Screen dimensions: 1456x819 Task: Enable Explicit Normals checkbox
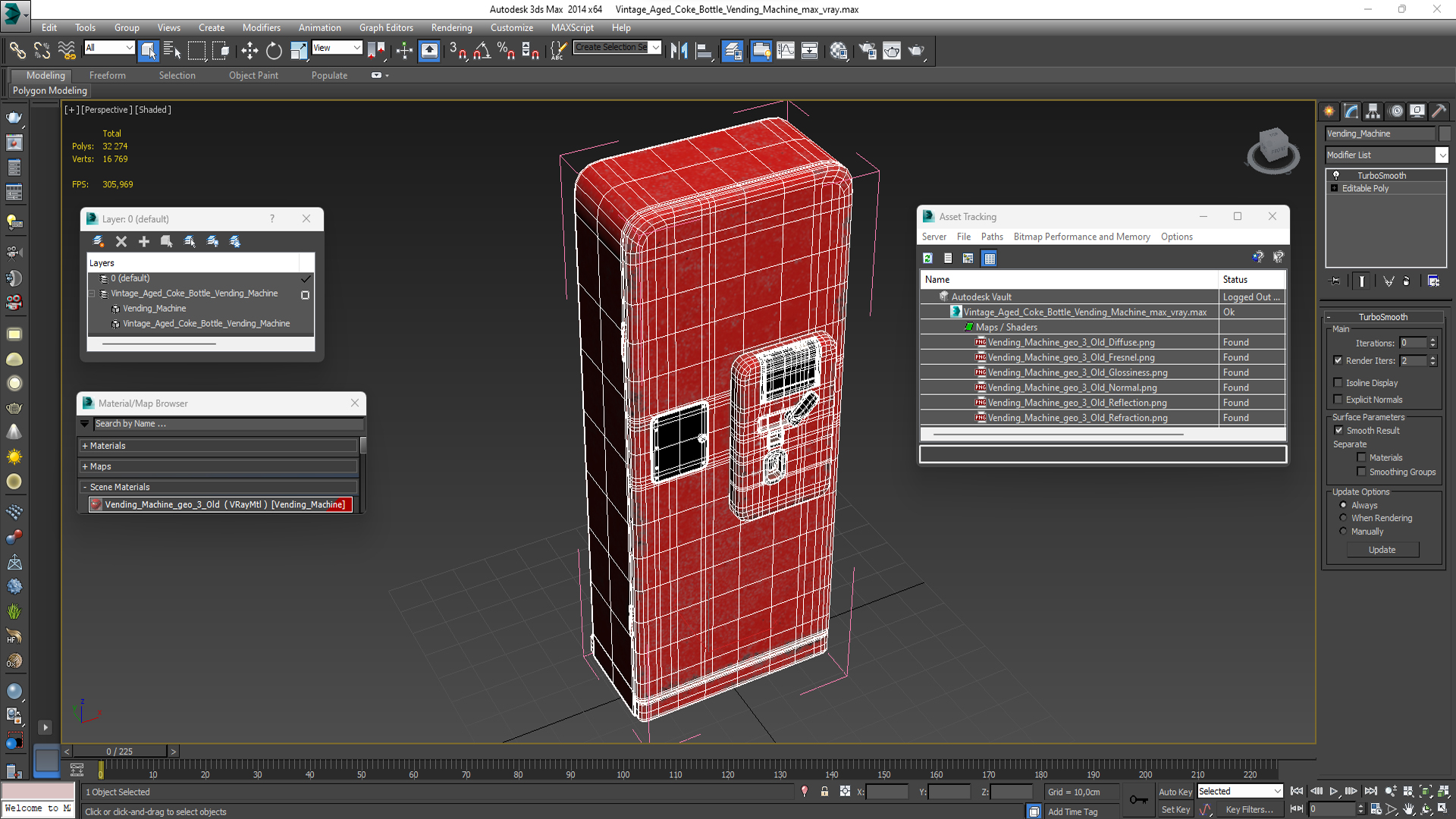click(x=1338, y=400)
